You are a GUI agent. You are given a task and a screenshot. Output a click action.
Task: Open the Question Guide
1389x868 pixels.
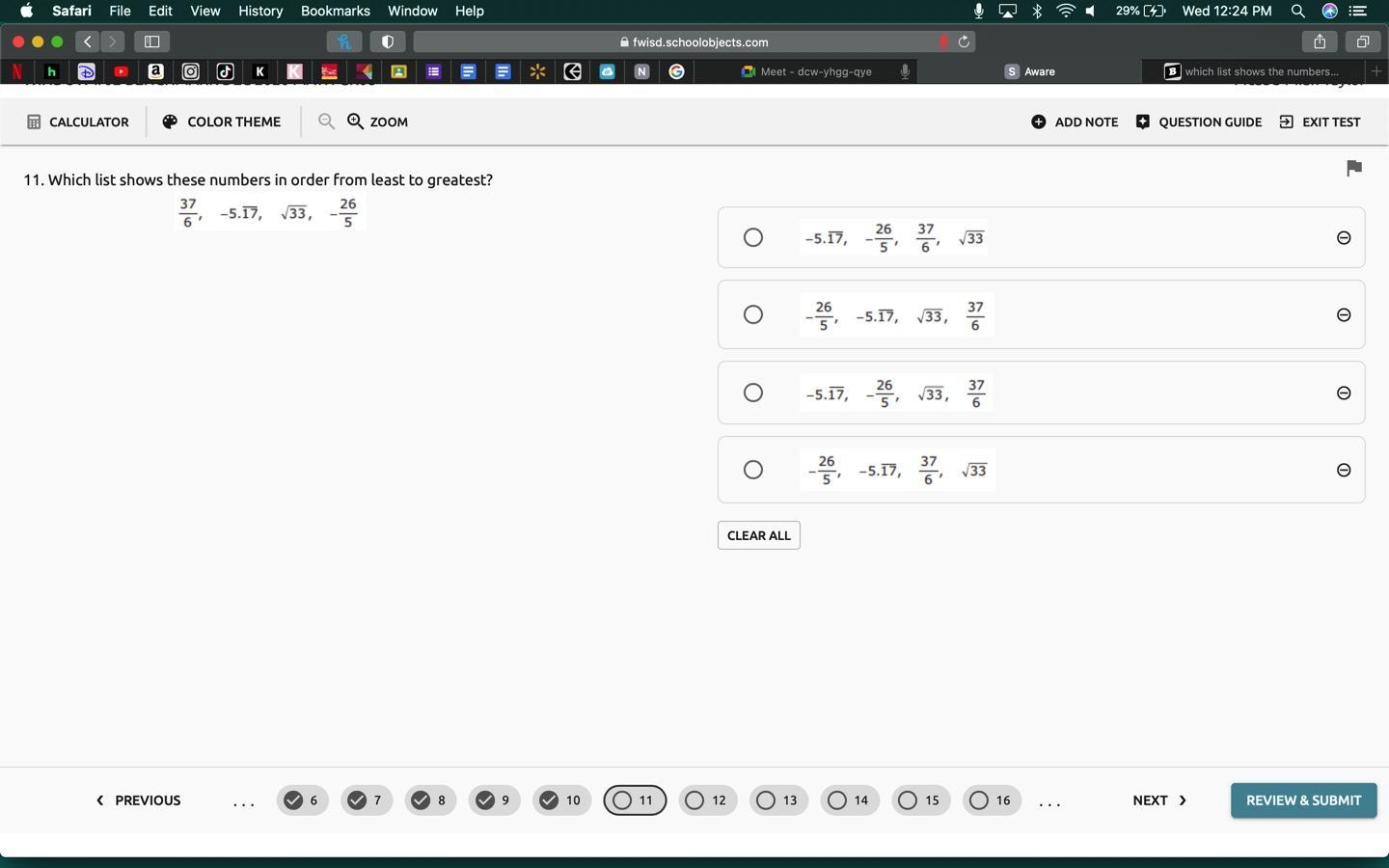tap(1199, 122)
